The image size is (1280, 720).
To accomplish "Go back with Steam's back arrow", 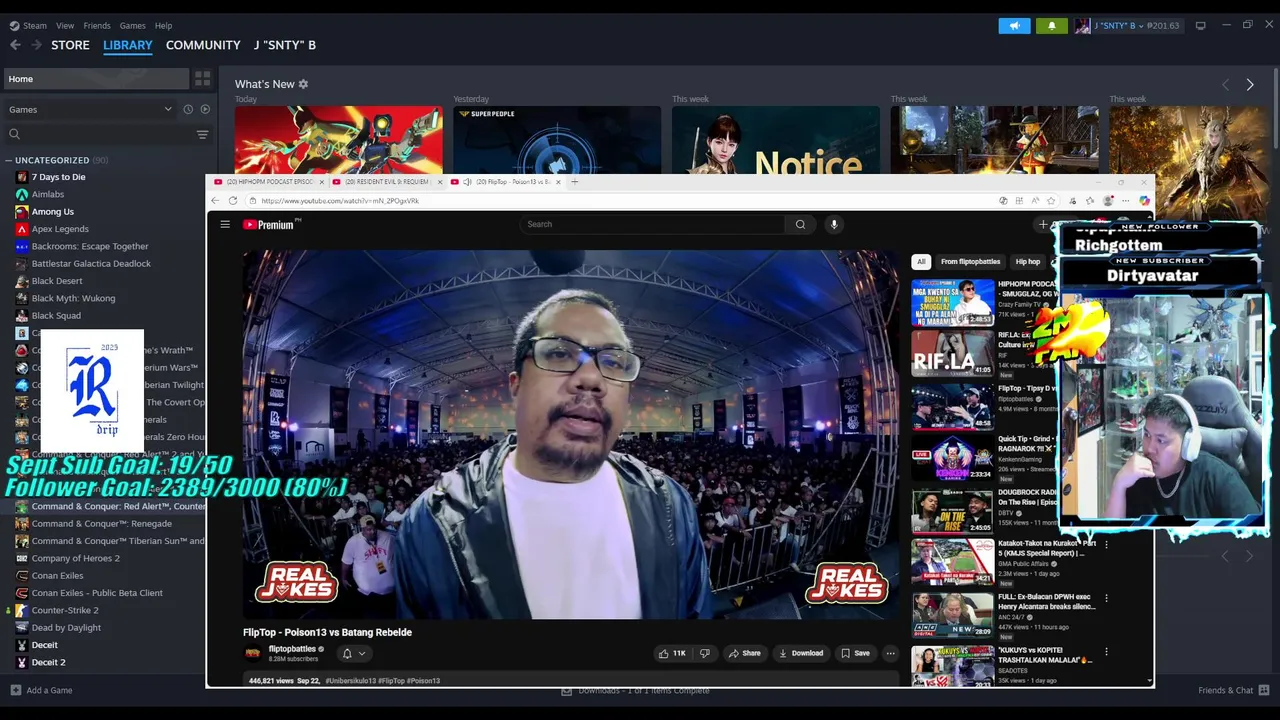I will coord(15,45).
